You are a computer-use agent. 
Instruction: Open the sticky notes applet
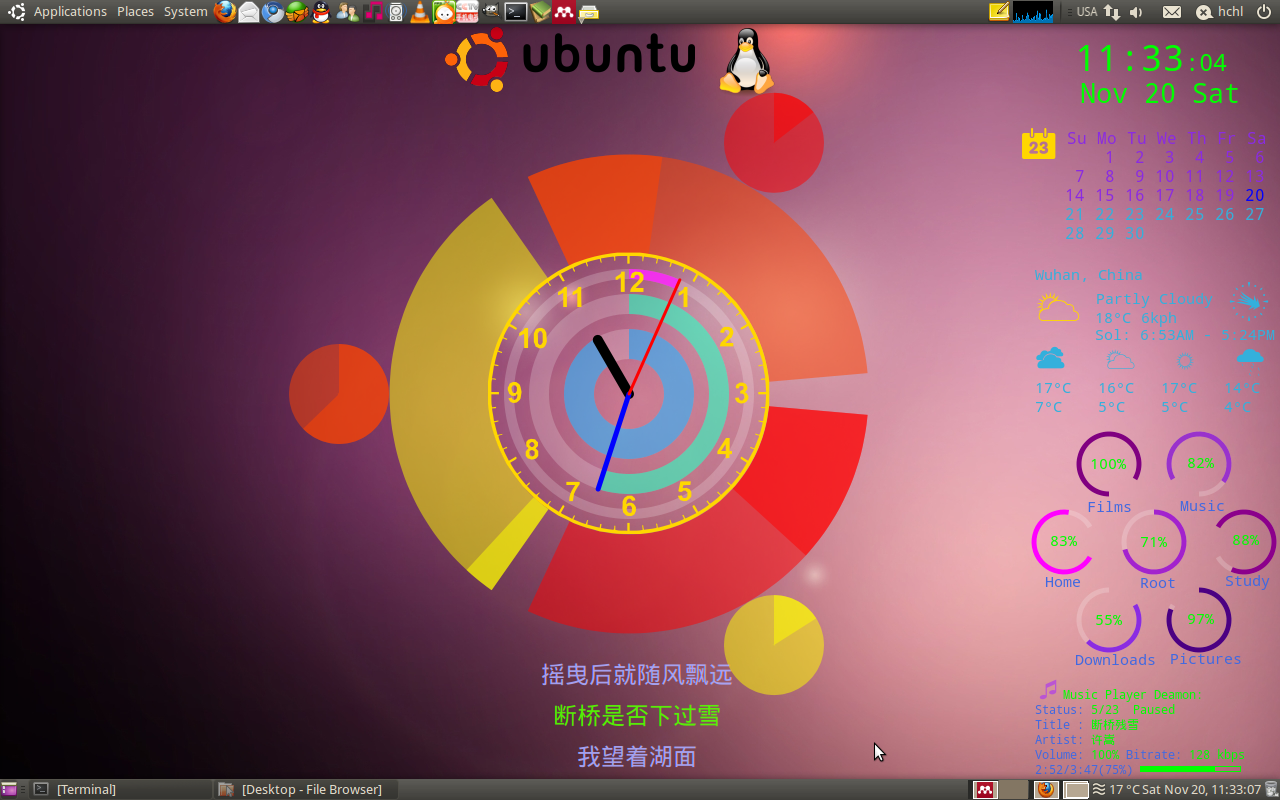coord(999,12)
